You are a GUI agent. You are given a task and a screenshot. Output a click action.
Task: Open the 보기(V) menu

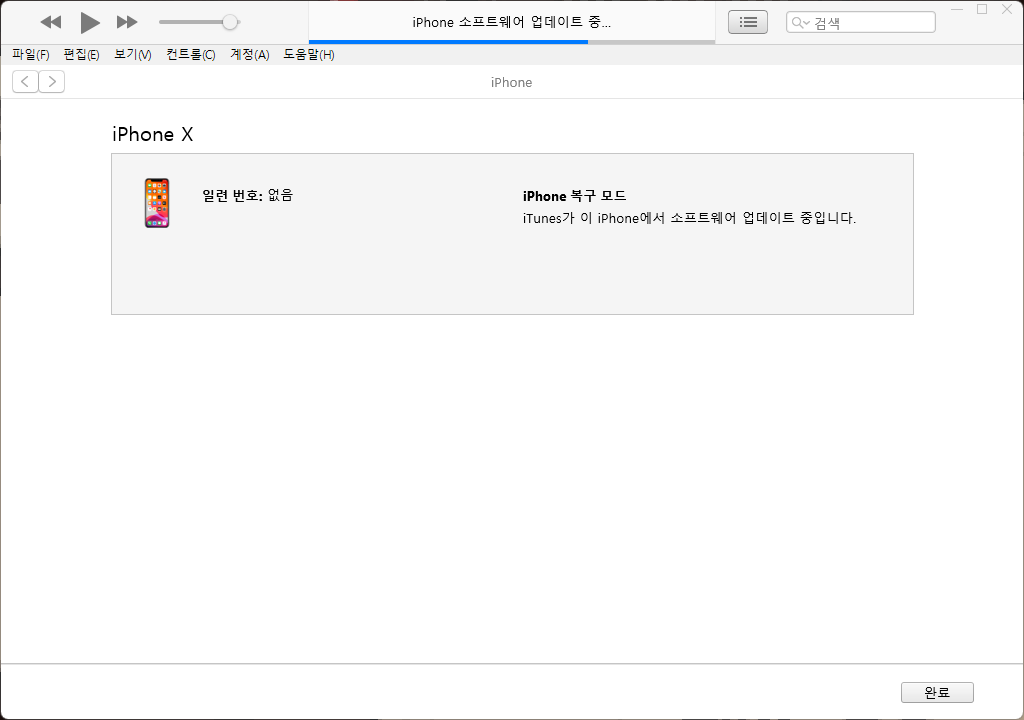tap(133, 55)
